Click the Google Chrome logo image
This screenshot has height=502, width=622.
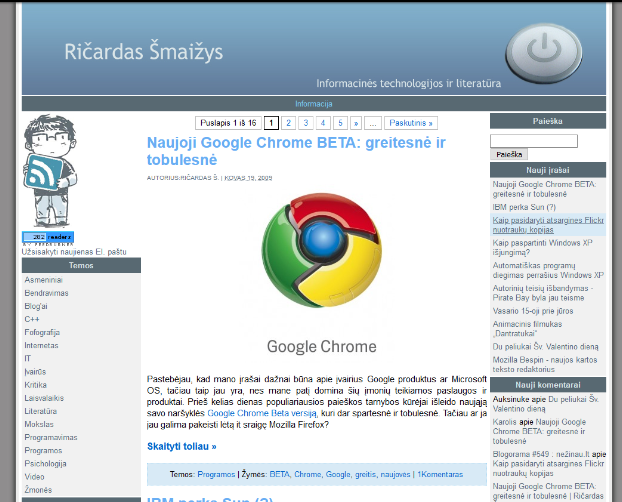pyautogui.click(x=322, y=250)
